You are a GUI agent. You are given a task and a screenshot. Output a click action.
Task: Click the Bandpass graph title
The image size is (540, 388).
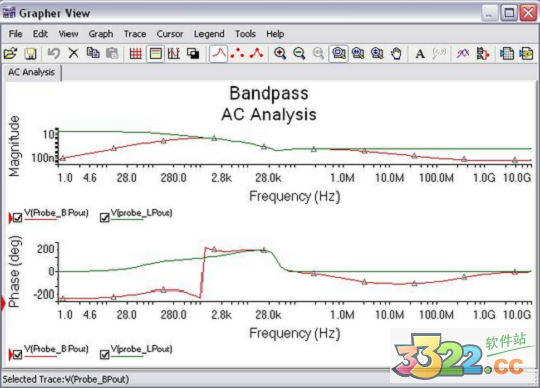tap(269, 93)
